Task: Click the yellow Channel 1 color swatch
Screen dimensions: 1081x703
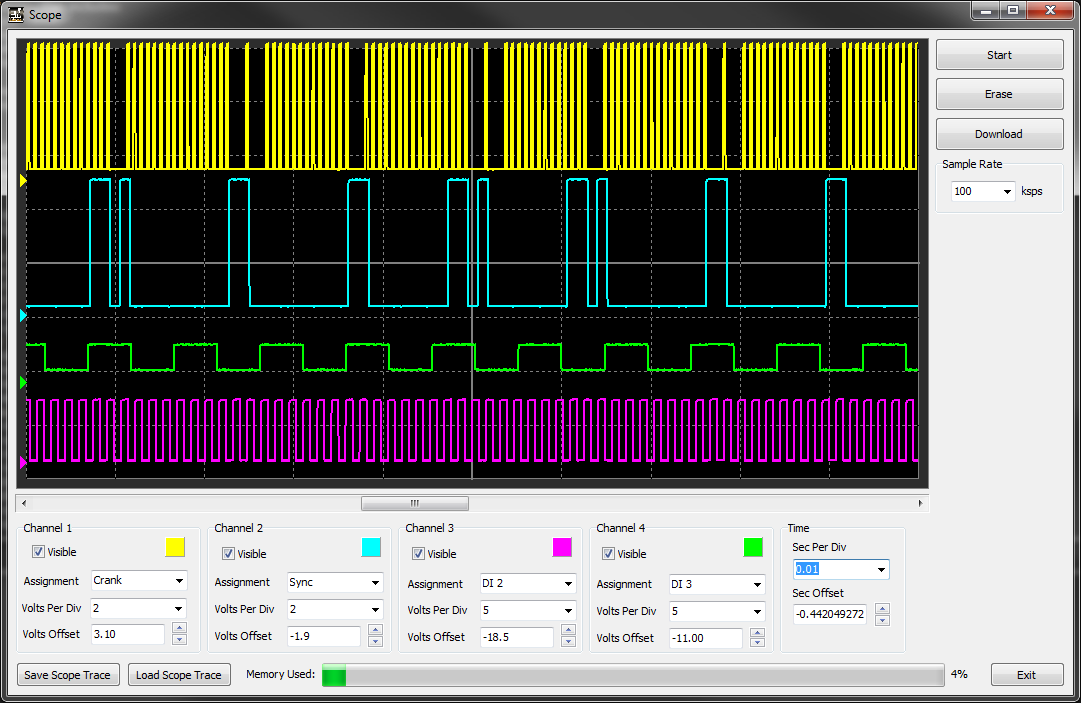Action: pos(175,547)
